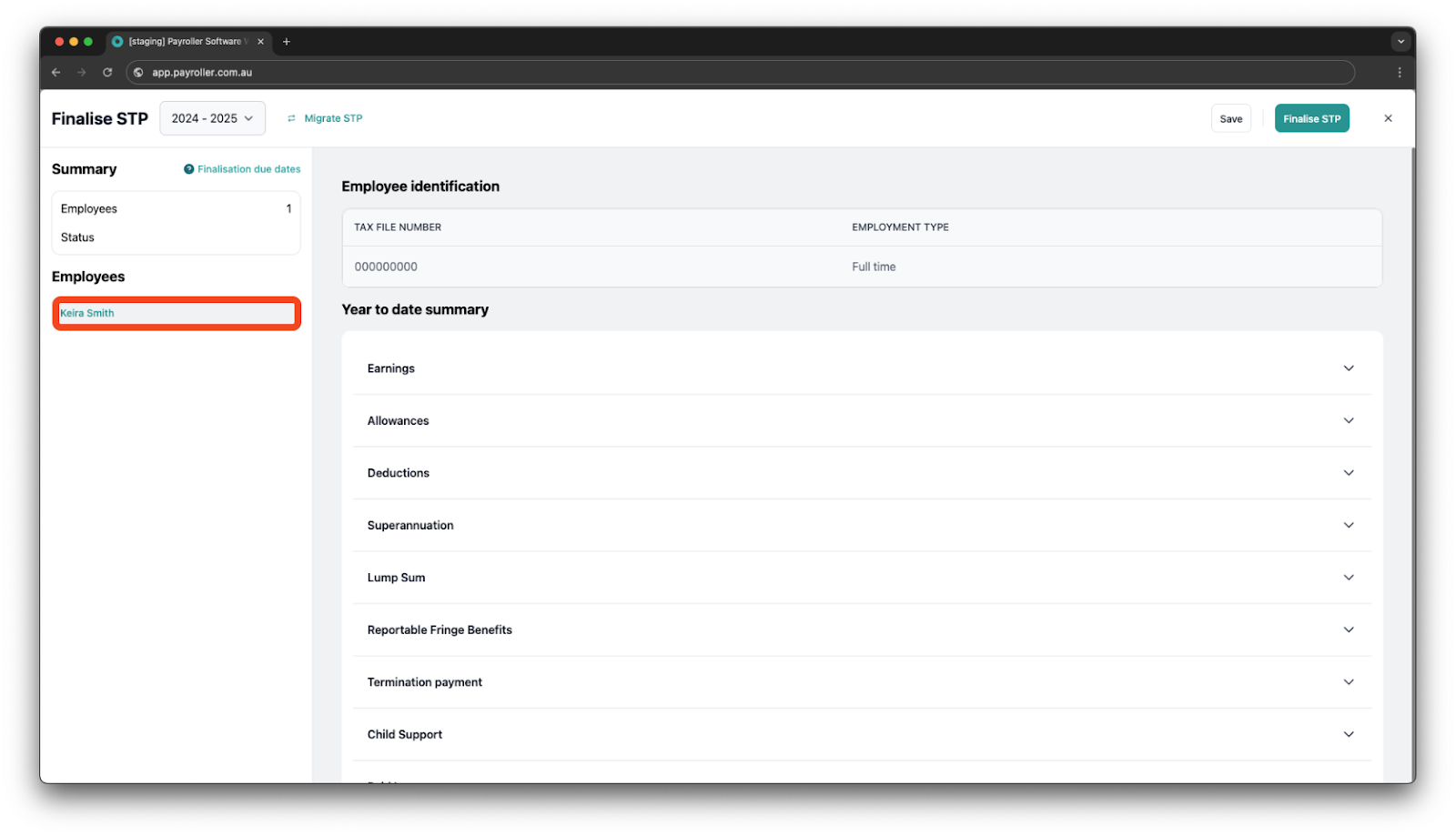Reload the page with refresh icon
Screen dimensions: 1456x836
[x=107, y=73]
